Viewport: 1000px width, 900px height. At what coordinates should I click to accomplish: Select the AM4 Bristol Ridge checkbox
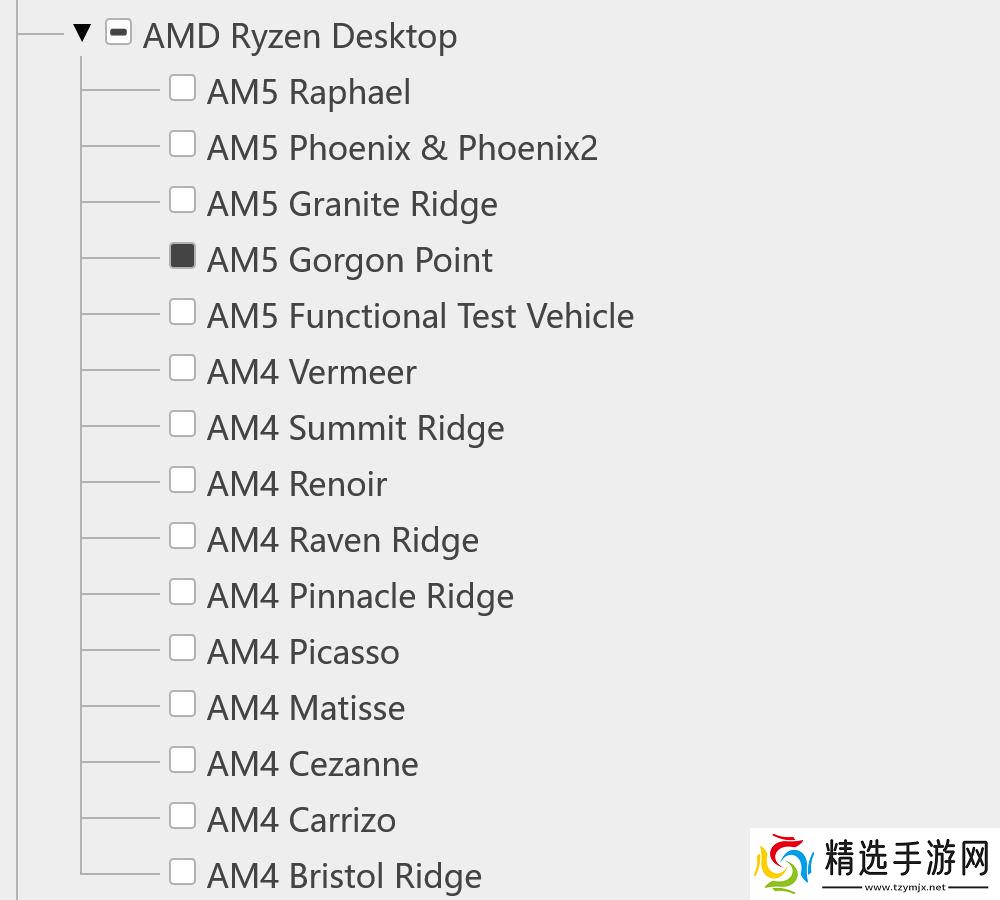pyautogui.click(x=182, y=872)
